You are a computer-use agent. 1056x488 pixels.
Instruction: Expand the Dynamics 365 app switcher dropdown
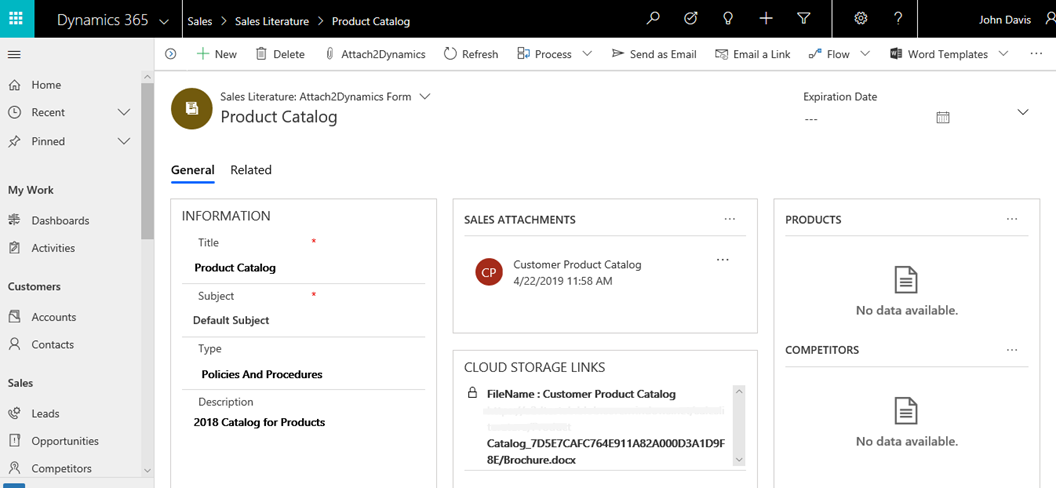point(164,22)
